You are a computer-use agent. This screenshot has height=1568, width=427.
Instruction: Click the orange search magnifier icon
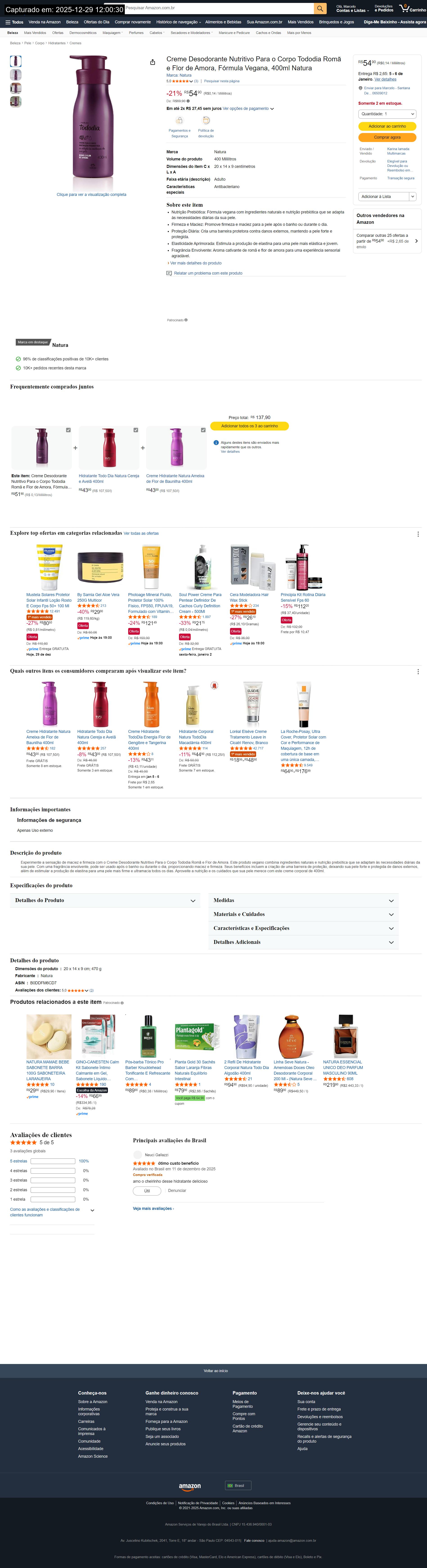coord(320,9)
